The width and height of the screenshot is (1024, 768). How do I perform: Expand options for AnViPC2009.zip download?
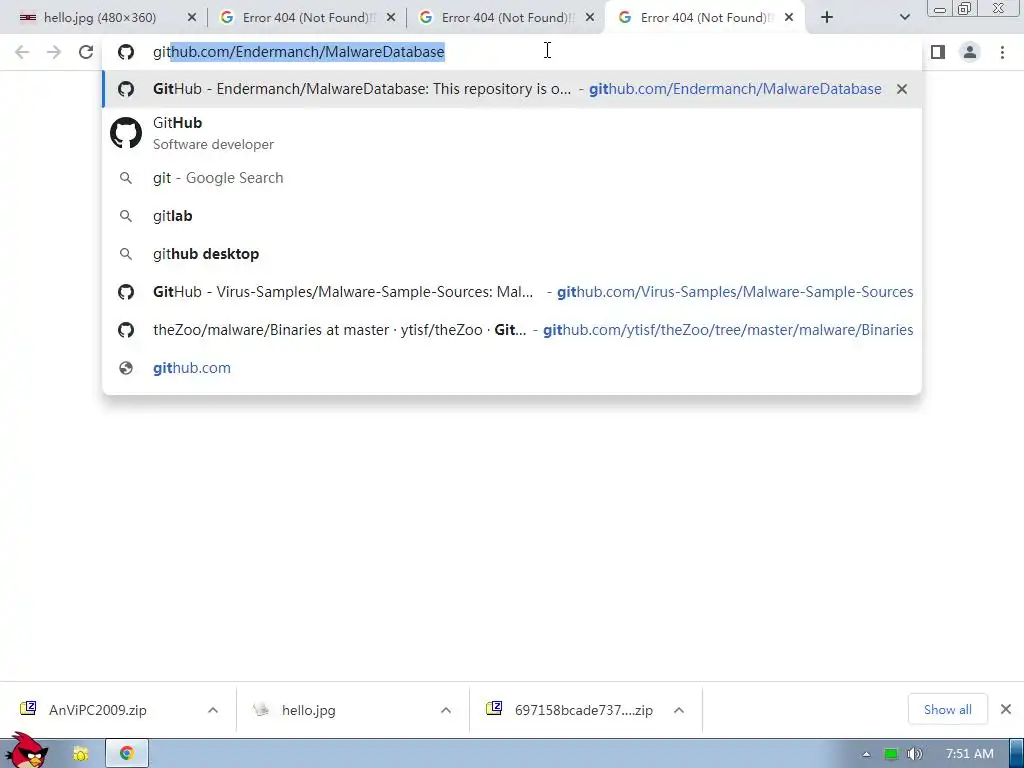[213, 710]
